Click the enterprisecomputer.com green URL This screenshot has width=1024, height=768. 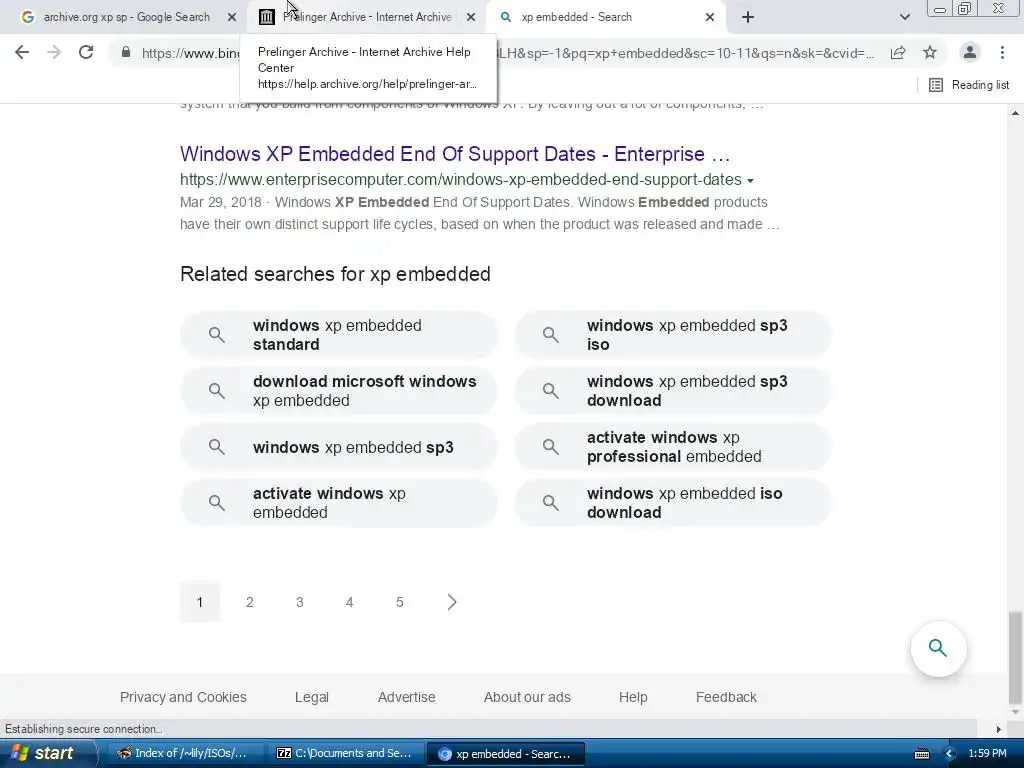(x=460, y=180)
